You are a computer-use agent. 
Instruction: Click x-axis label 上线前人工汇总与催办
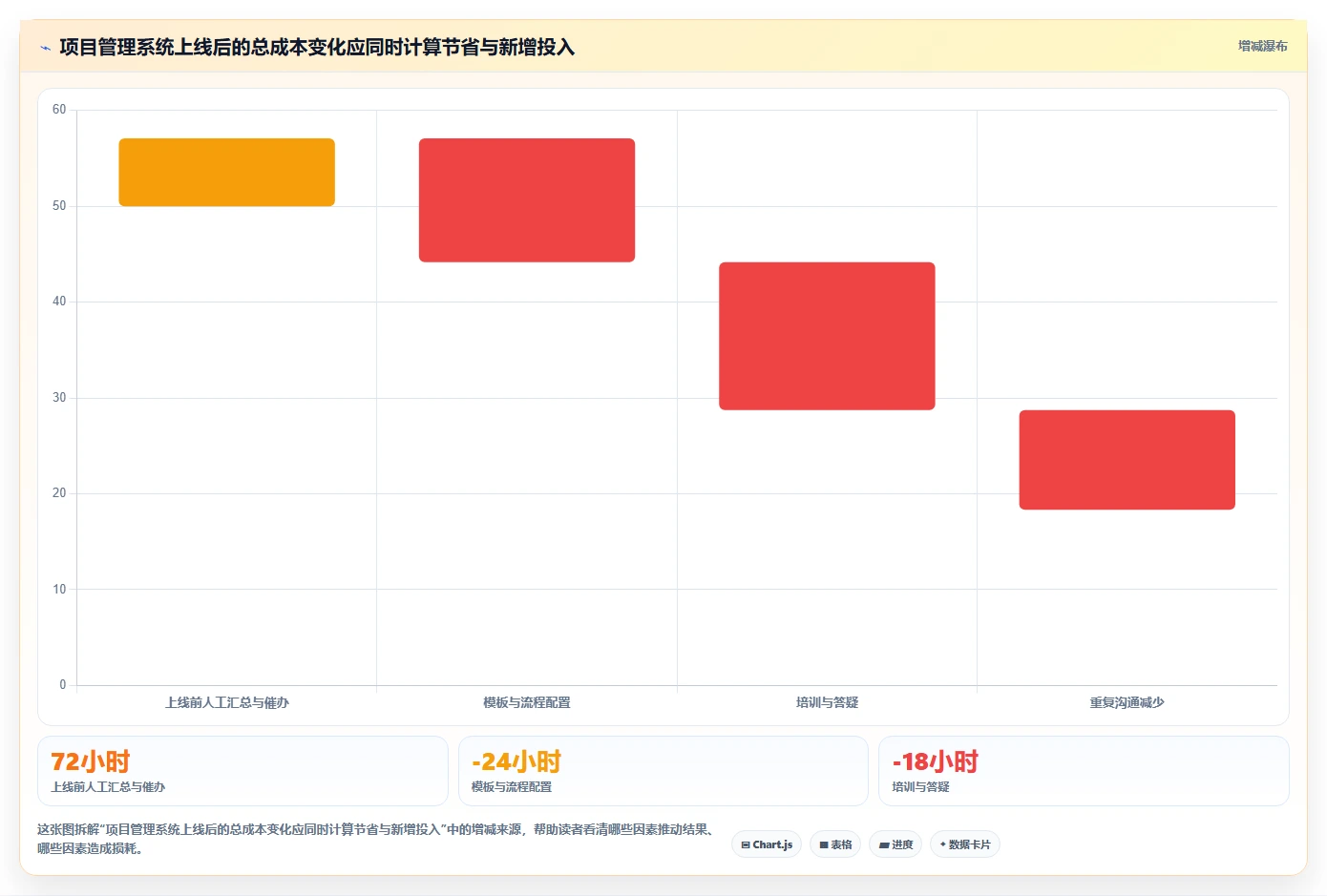pos(226,702)
